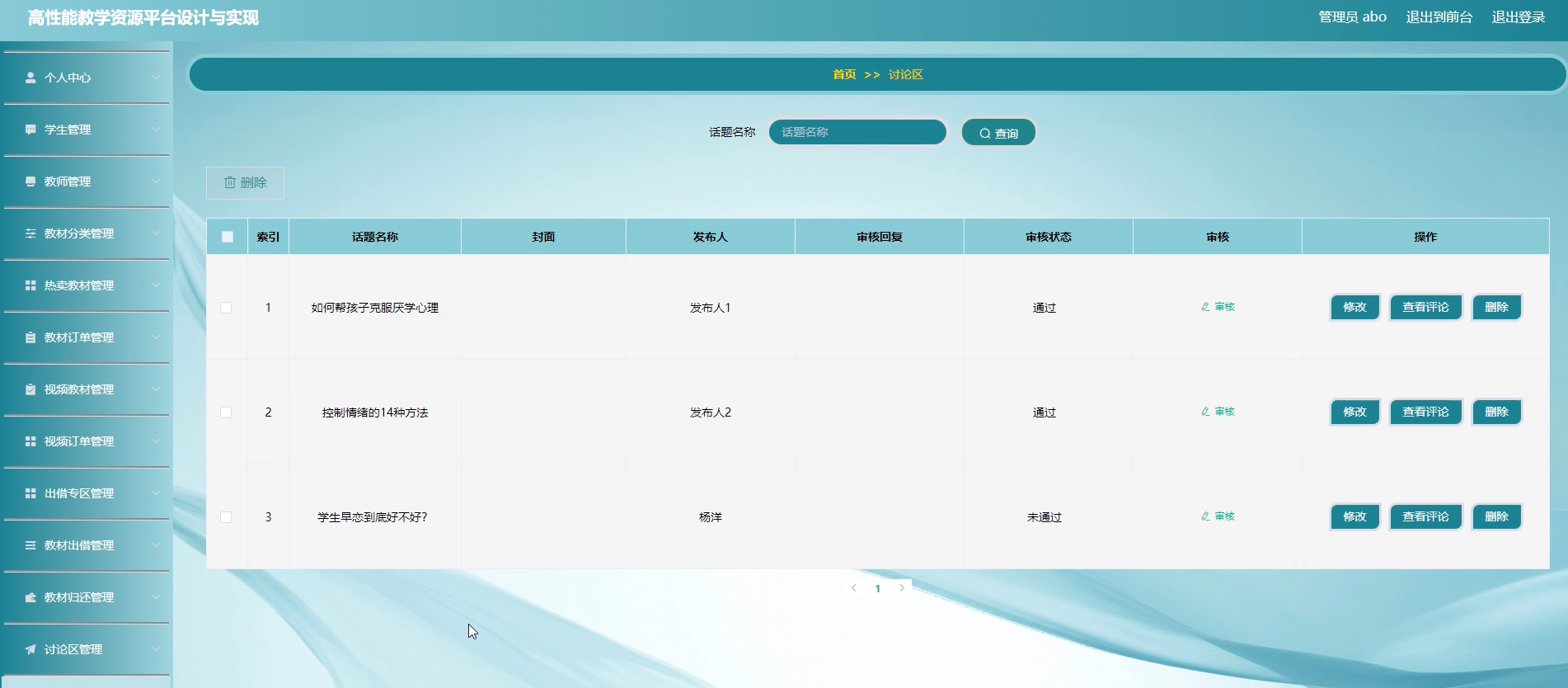Click 查看评论 button for 杨洋 row
The image size is (1568, 688).
pyautogui.click(x=1425, y=516)
